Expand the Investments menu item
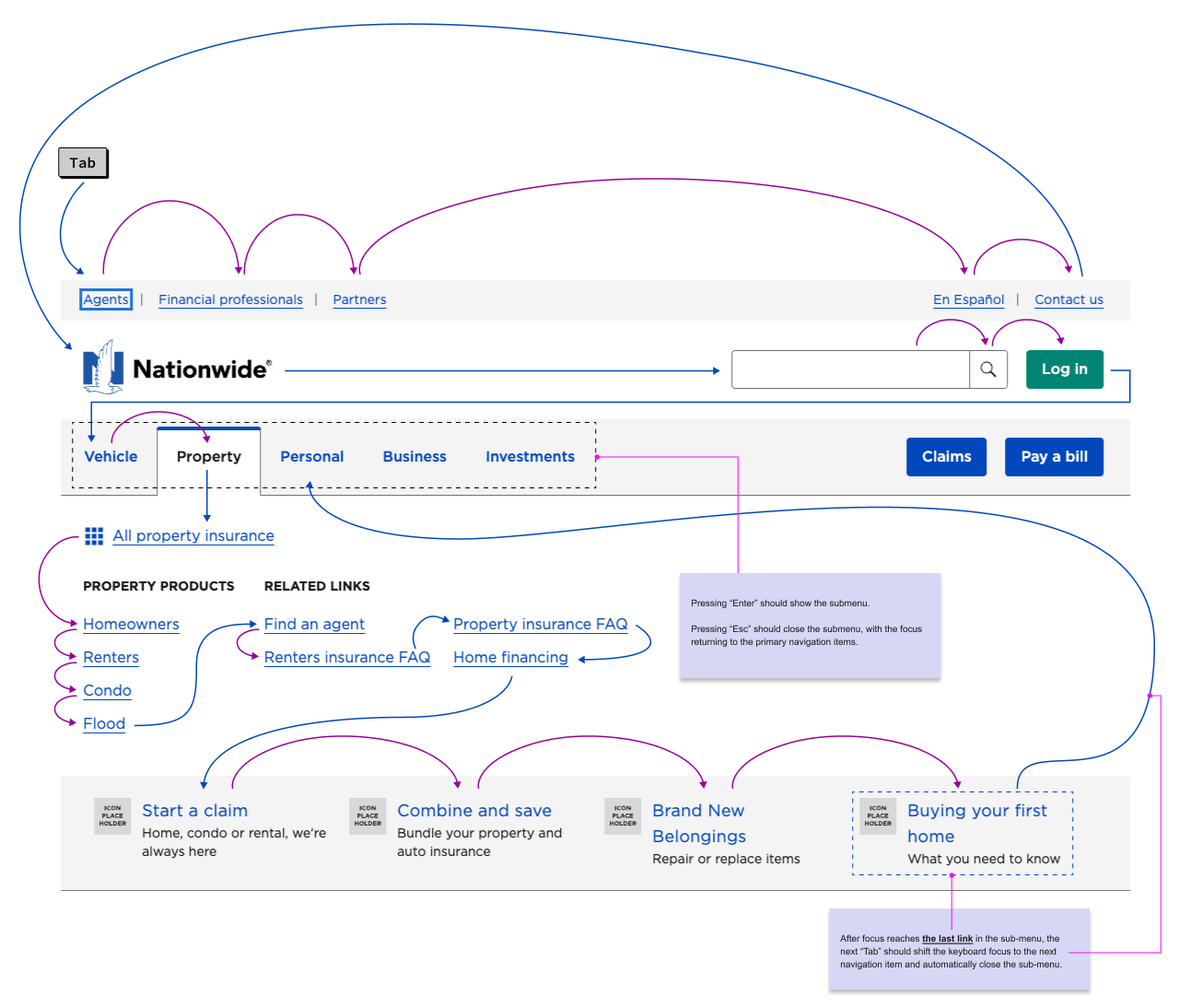The width and height of the screenshot is (1179, 1008). [x=530, y=457]
